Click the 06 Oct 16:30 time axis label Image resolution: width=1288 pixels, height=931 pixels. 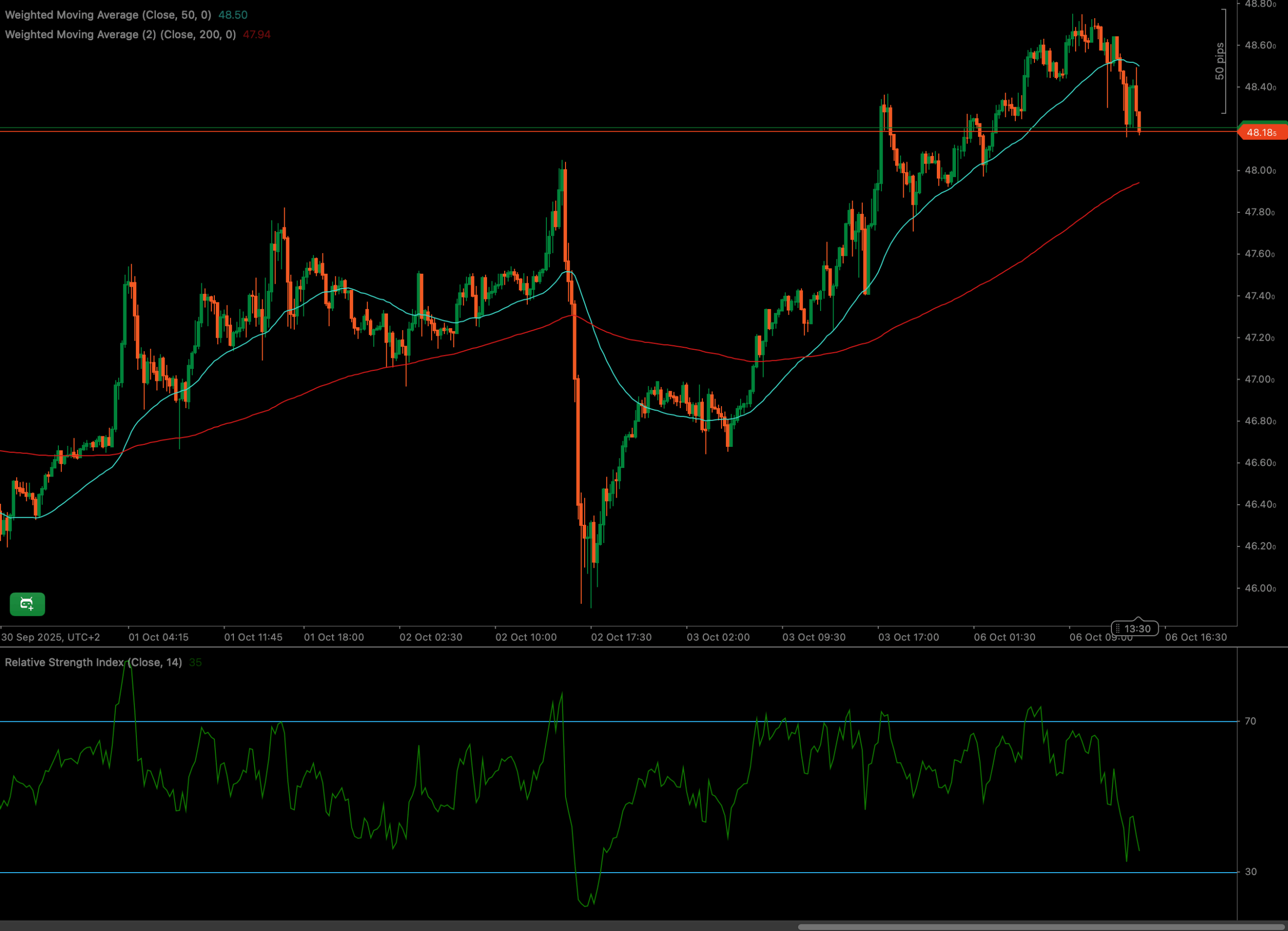pos(1196,637)
